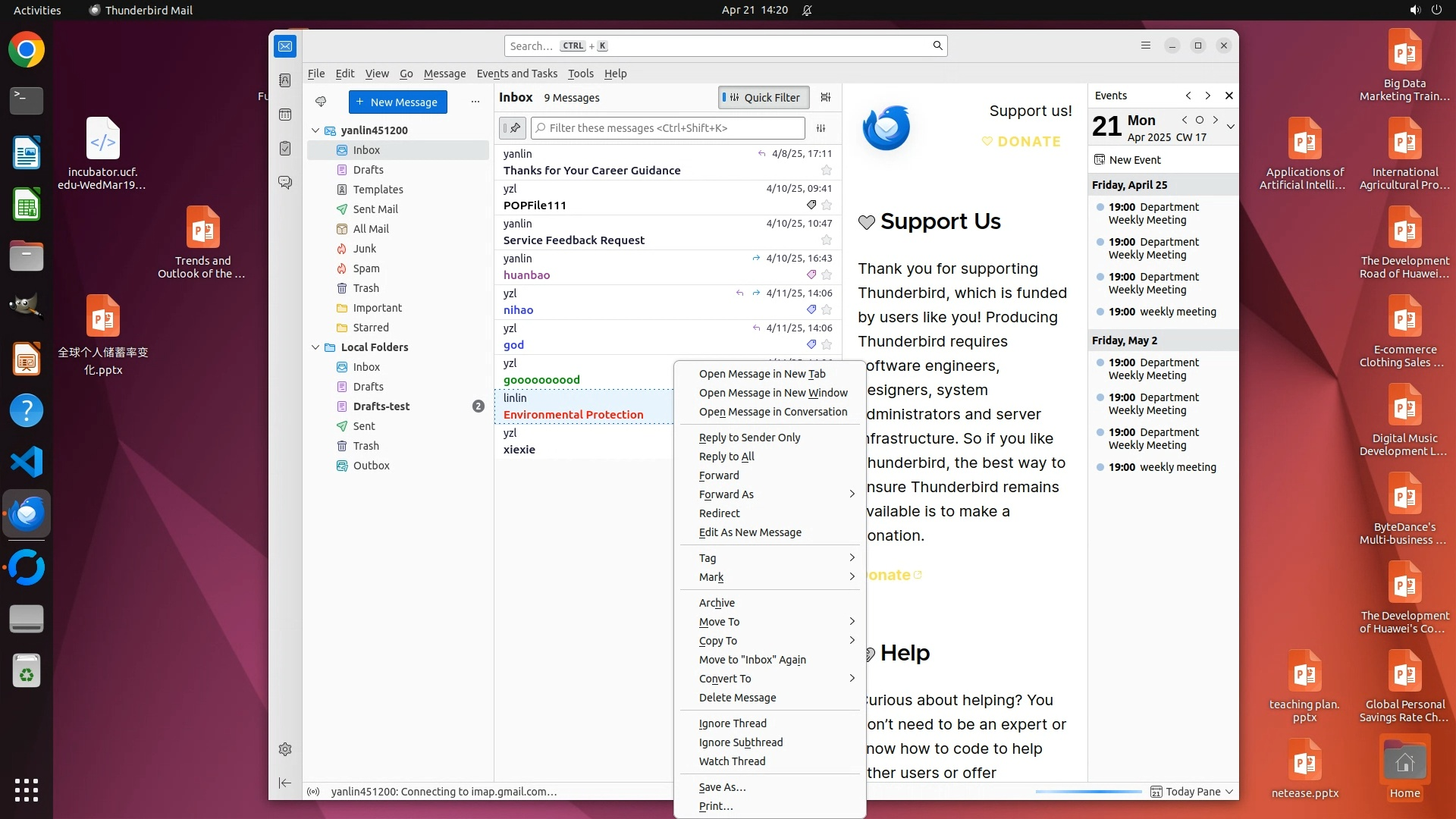Collapse the yanlin451200 account tree

[315, 130]
